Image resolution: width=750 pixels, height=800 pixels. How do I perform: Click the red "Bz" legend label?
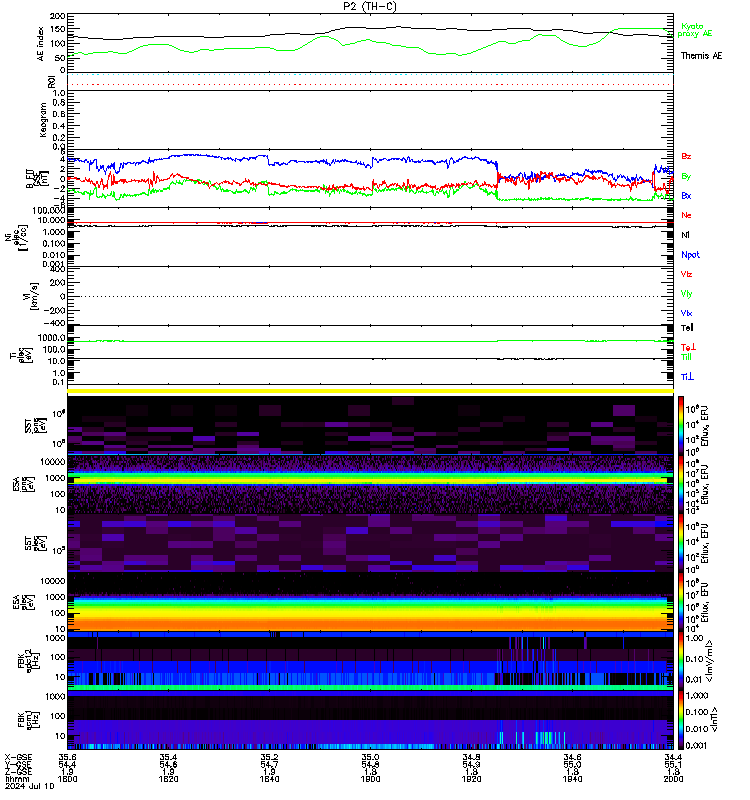[x=686, y=156]
